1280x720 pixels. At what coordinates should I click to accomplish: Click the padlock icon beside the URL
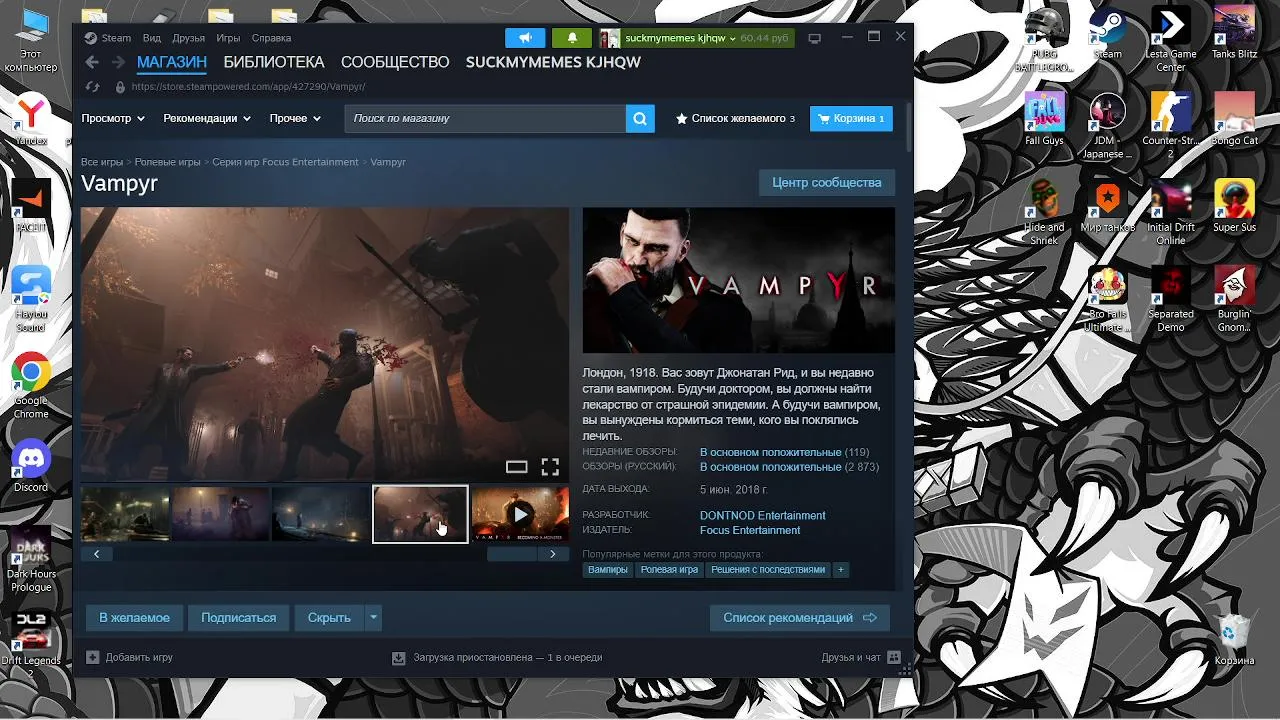click(120, 87)
